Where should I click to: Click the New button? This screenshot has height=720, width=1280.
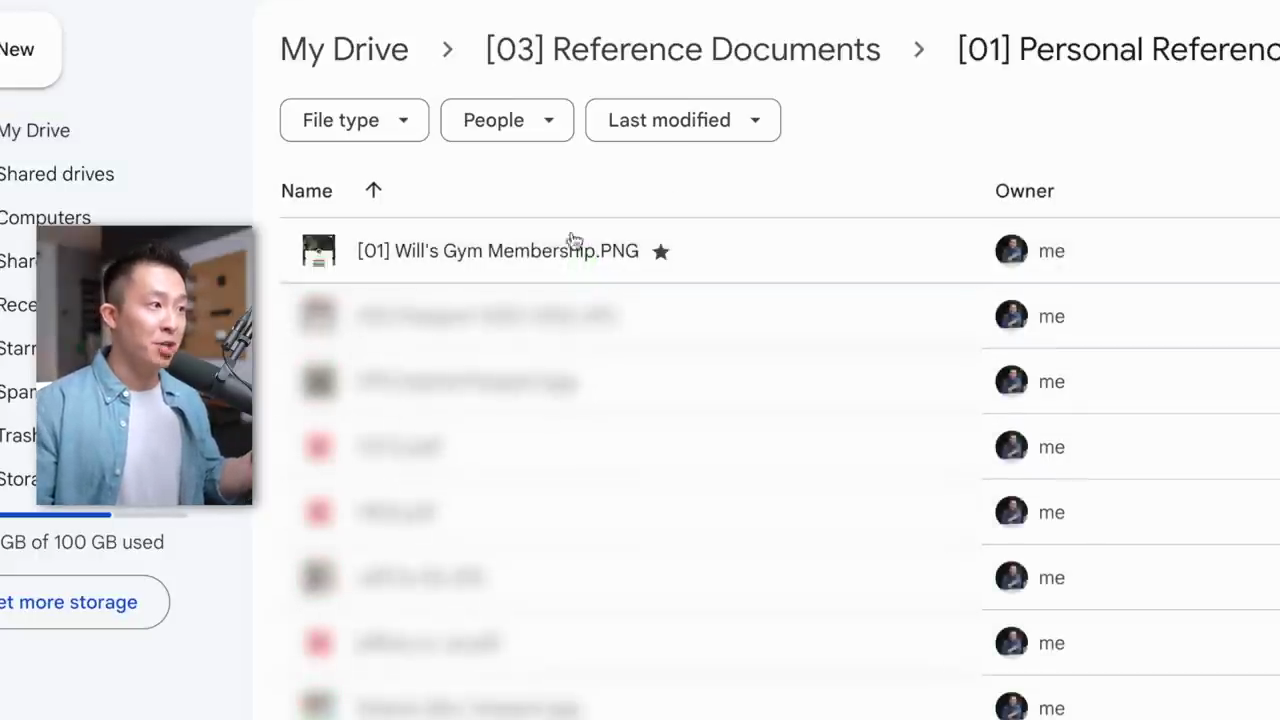pos(20,50)
